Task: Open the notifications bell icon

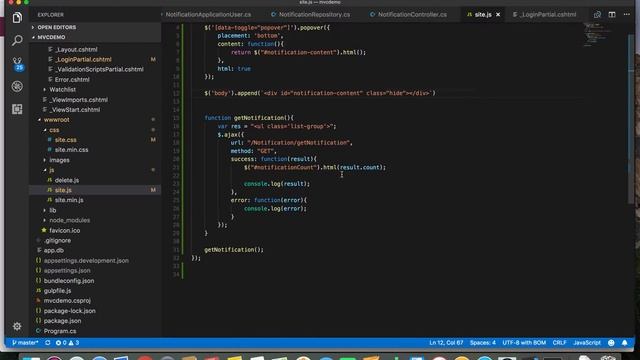Action: click(x=624, y=343)
